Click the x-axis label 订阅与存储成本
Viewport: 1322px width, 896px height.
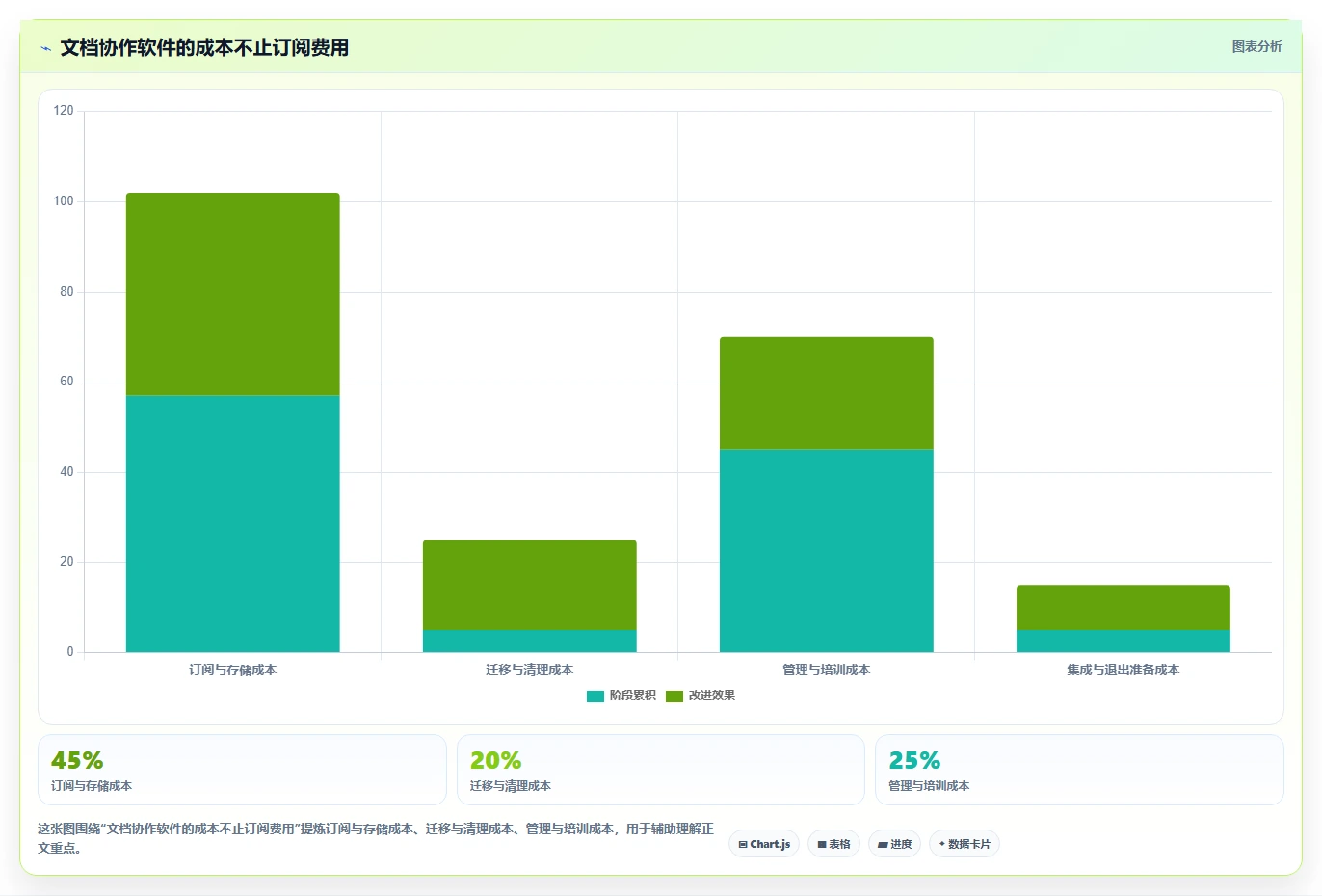pyautogui.click(x=233, y=670)
